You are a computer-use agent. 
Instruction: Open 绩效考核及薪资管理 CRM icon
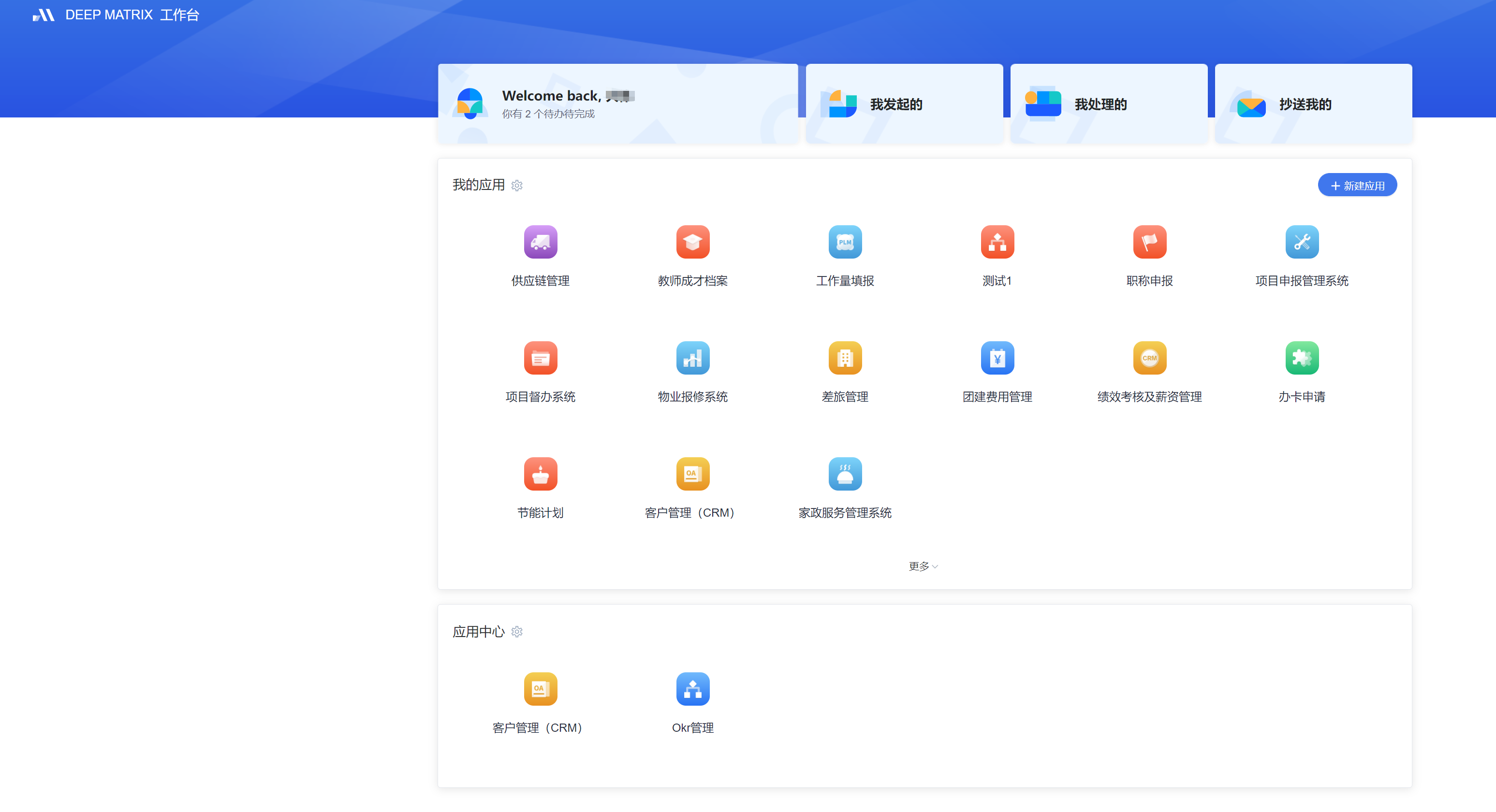click(1149, 358)
